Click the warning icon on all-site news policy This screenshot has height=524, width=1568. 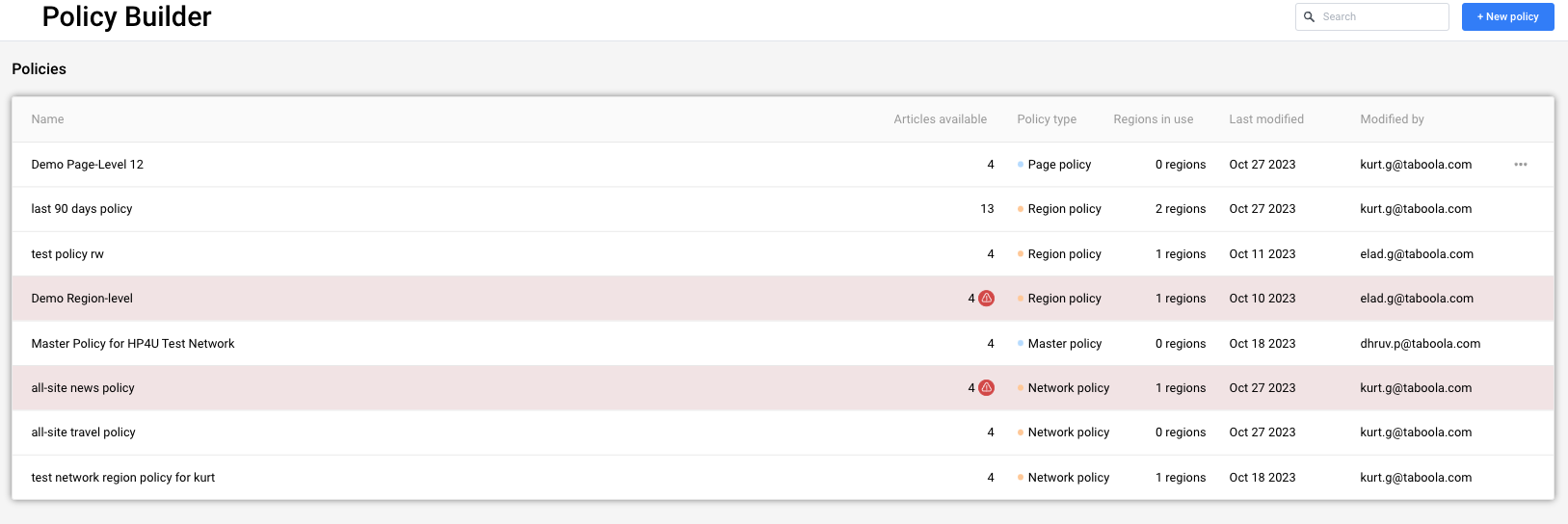tap(986, 388)
